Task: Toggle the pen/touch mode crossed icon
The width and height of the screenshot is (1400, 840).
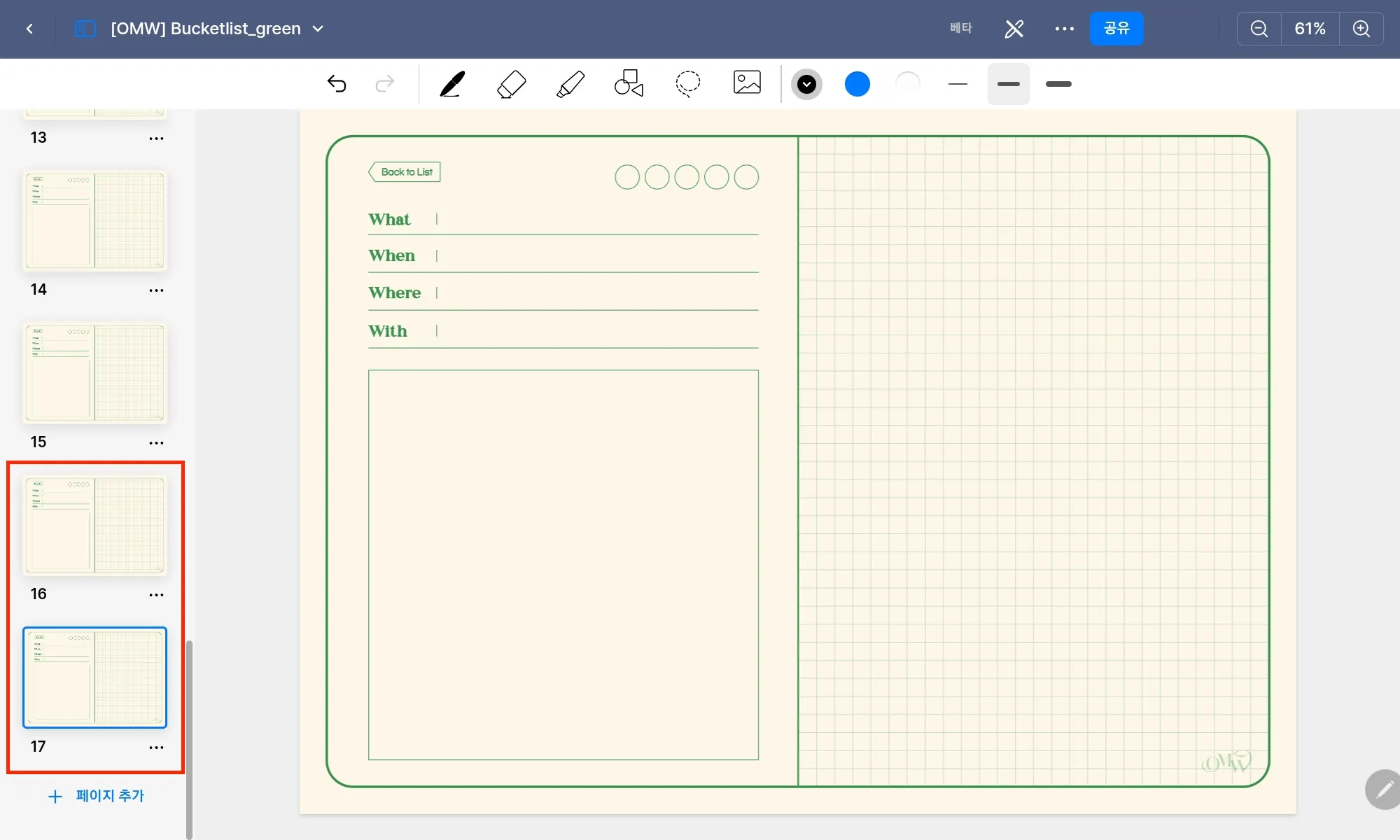Action: coord(1014,29)
